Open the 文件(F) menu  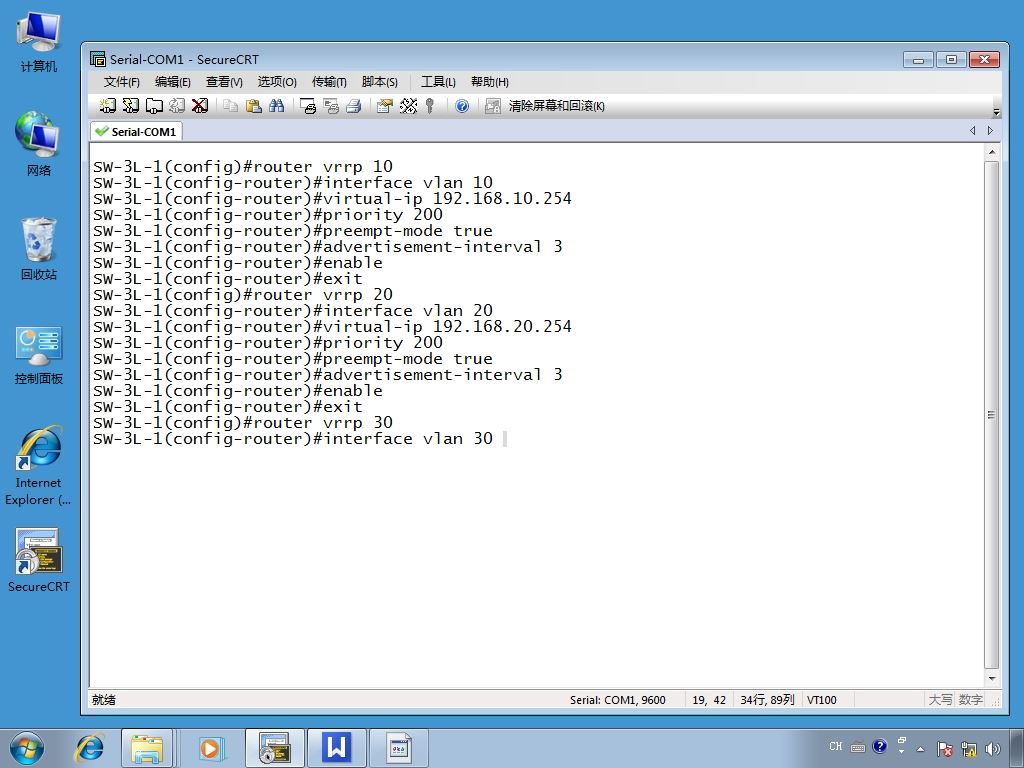click(121, 82)
